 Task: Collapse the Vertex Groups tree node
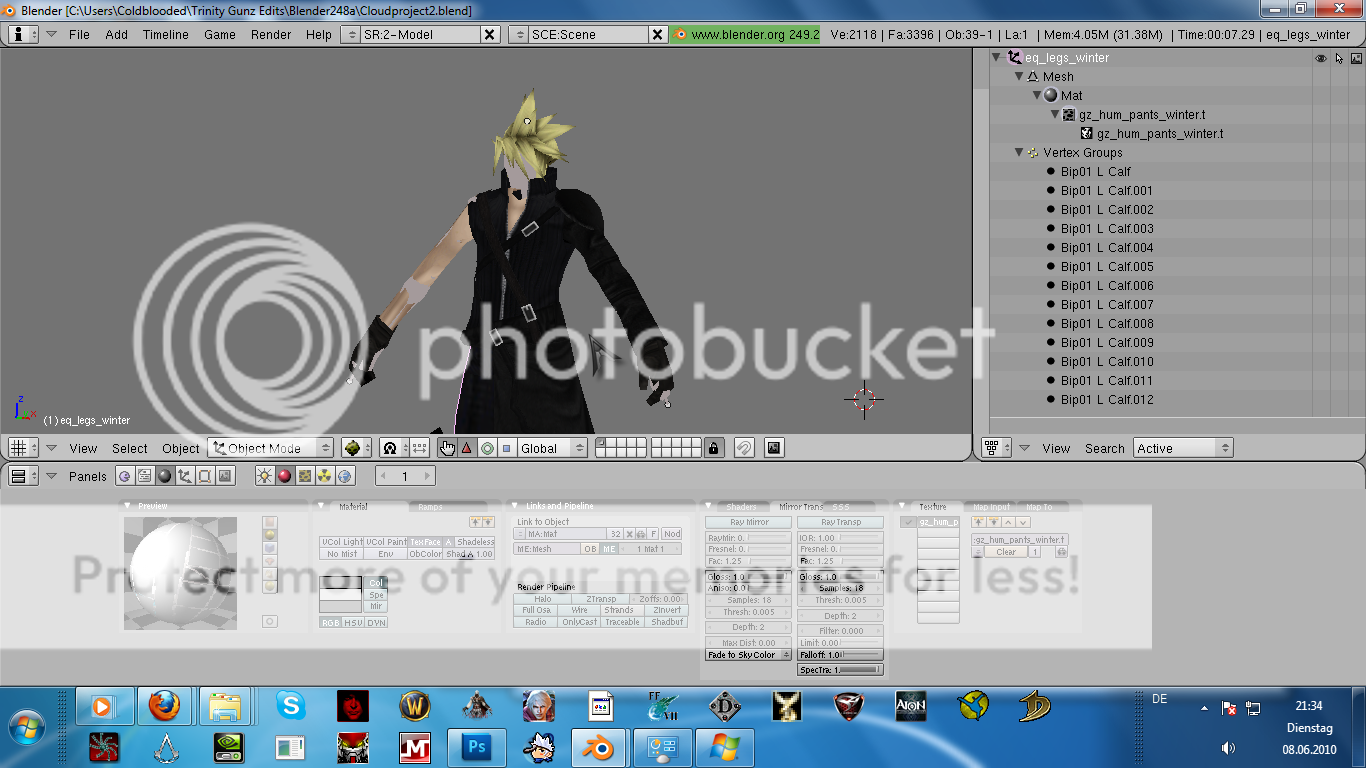click(x=1019, y=153)
